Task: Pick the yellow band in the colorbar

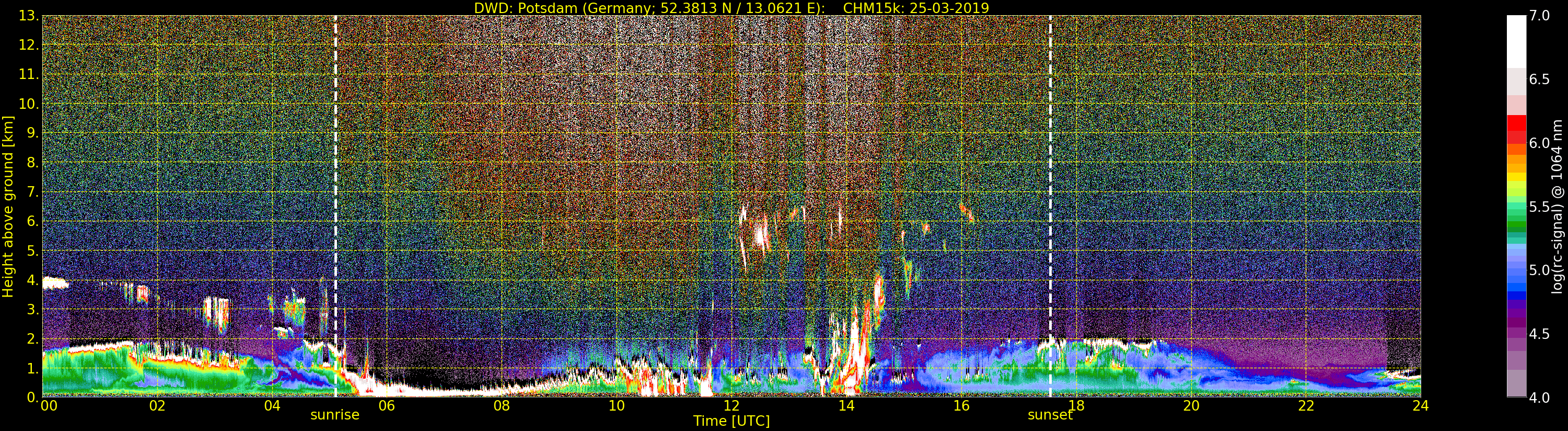Action: click(x=1516, y=177)
